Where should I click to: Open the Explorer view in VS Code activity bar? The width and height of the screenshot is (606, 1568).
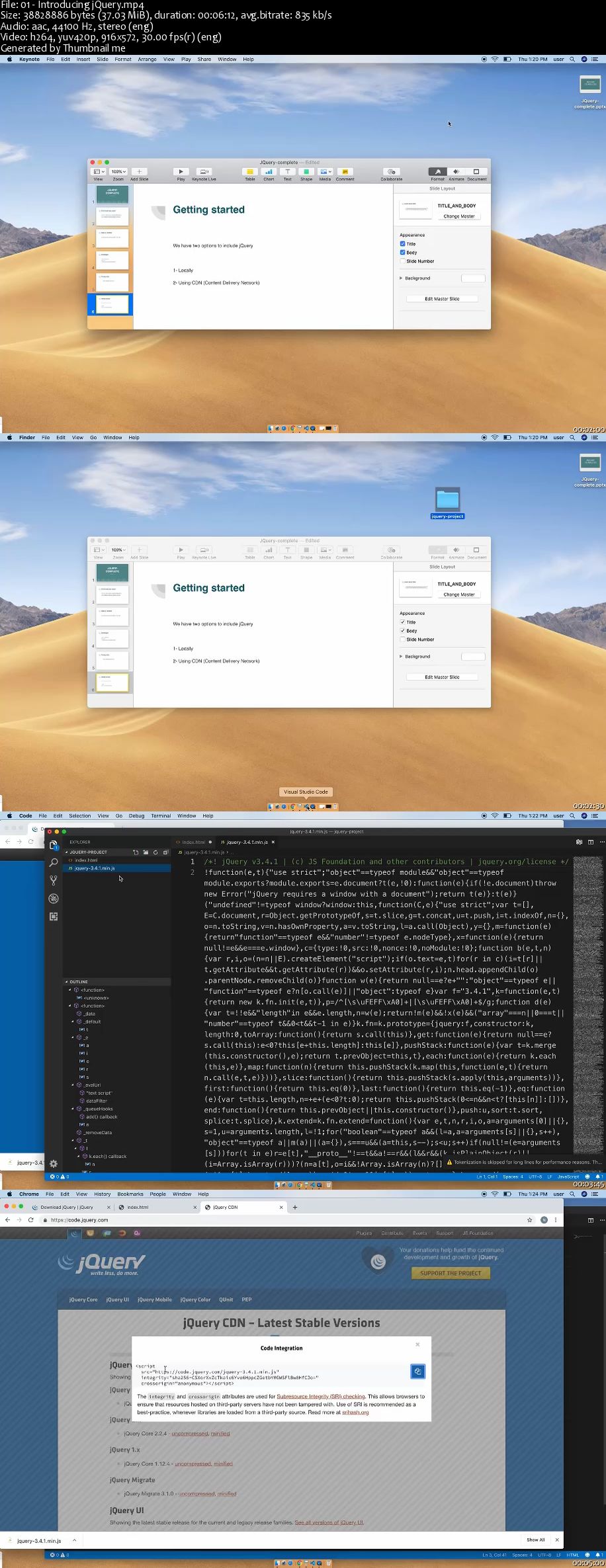point(54,845)
